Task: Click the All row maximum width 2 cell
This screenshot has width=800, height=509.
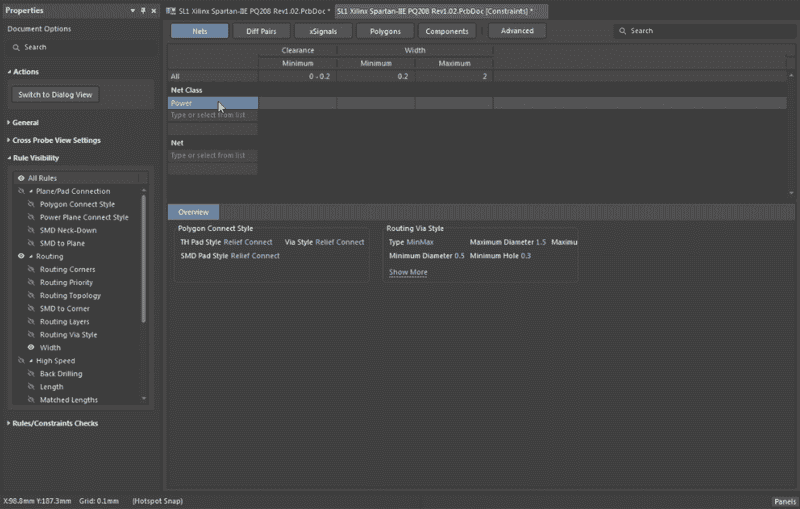Action: click(x=454, y=77)
